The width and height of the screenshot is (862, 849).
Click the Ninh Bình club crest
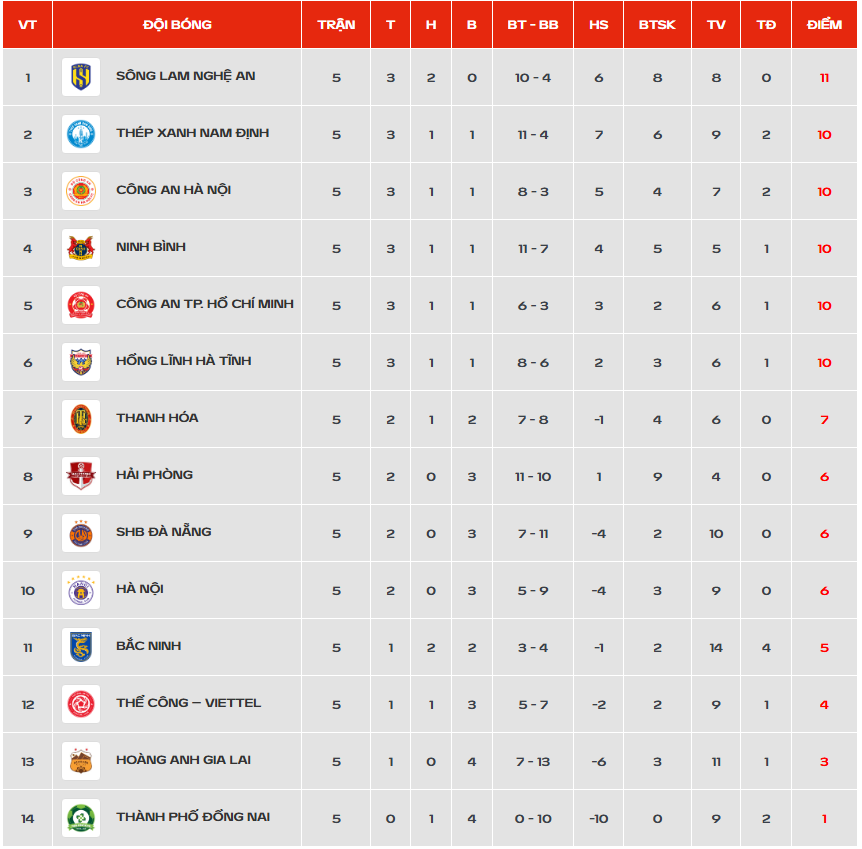coord(81,248)
